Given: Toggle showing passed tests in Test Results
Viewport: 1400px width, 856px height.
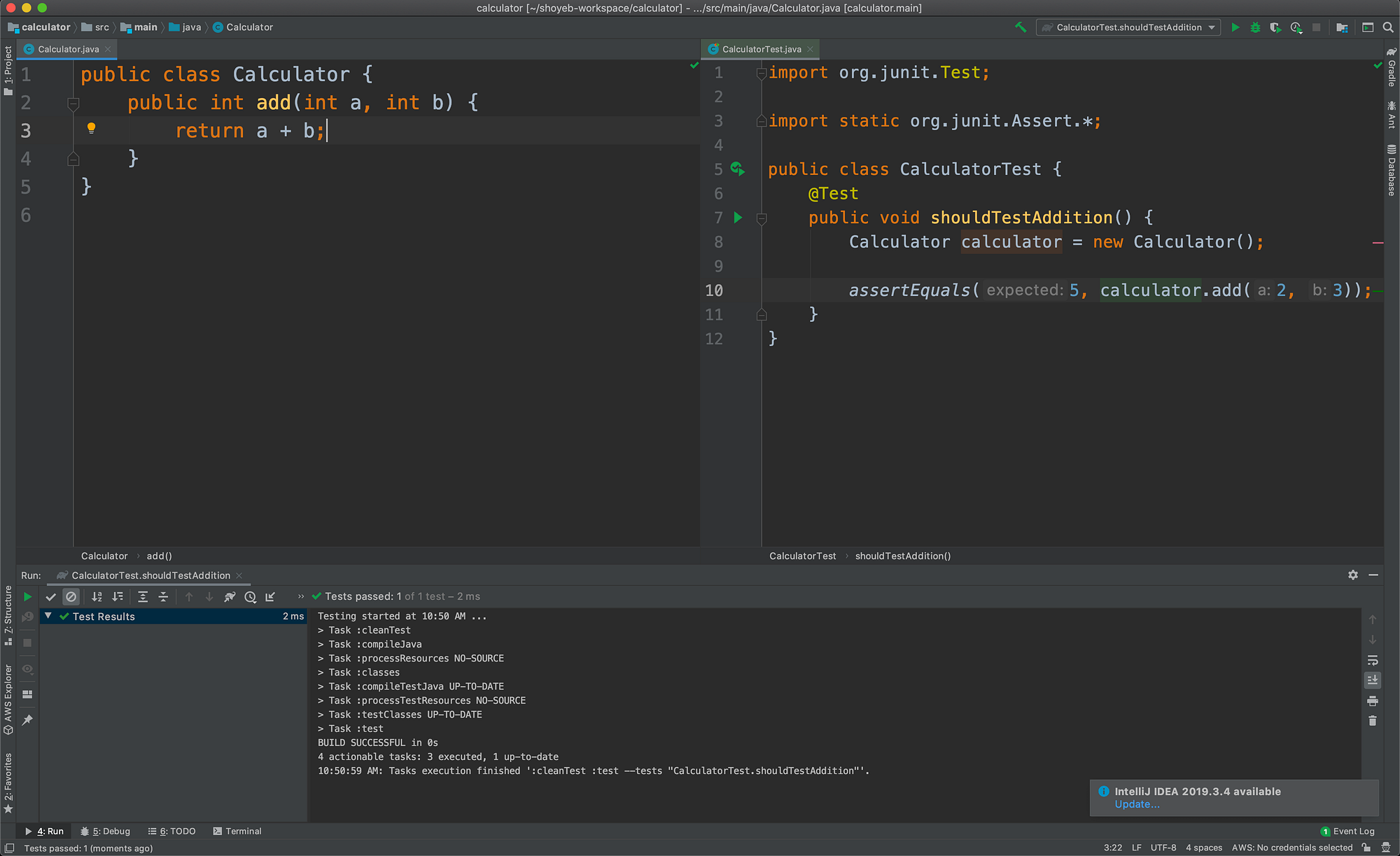Looking at the screenshot, I should (50, 596).
